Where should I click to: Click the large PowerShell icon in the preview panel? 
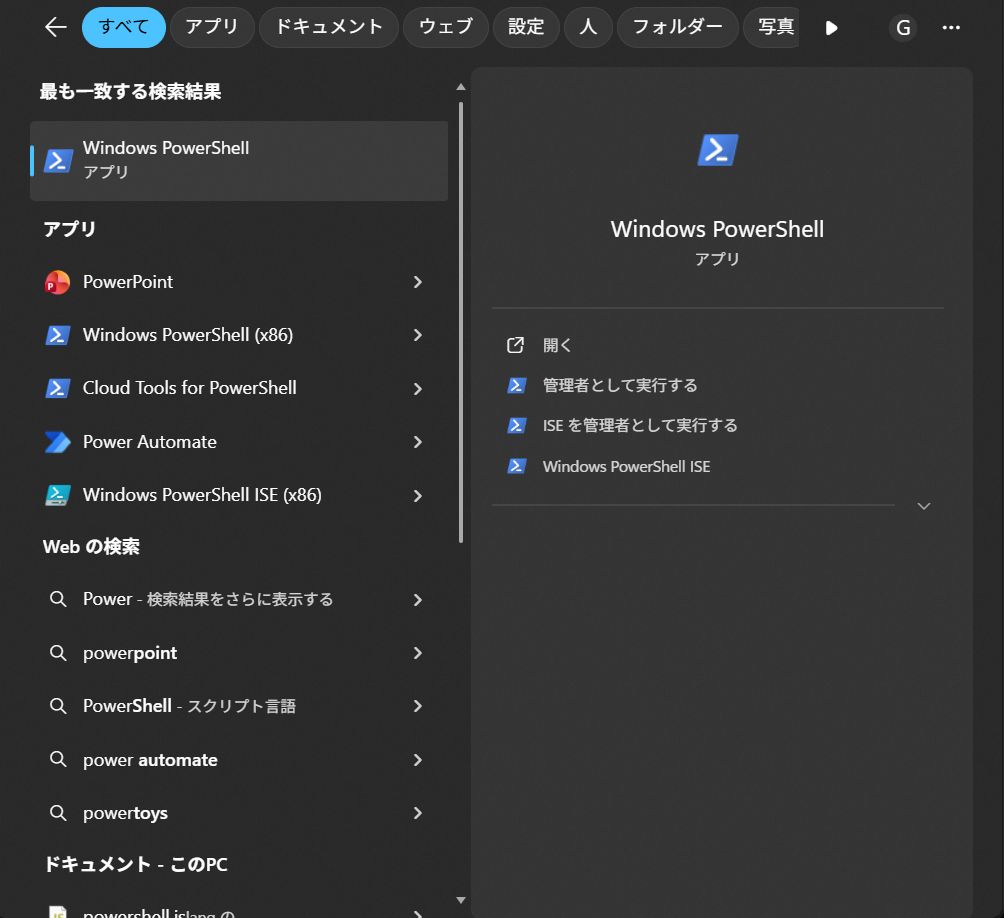click(717, 148)
